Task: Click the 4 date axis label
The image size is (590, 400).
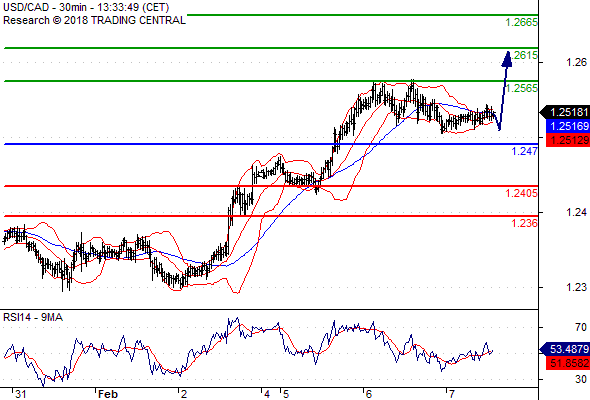Action: point(267,394)
